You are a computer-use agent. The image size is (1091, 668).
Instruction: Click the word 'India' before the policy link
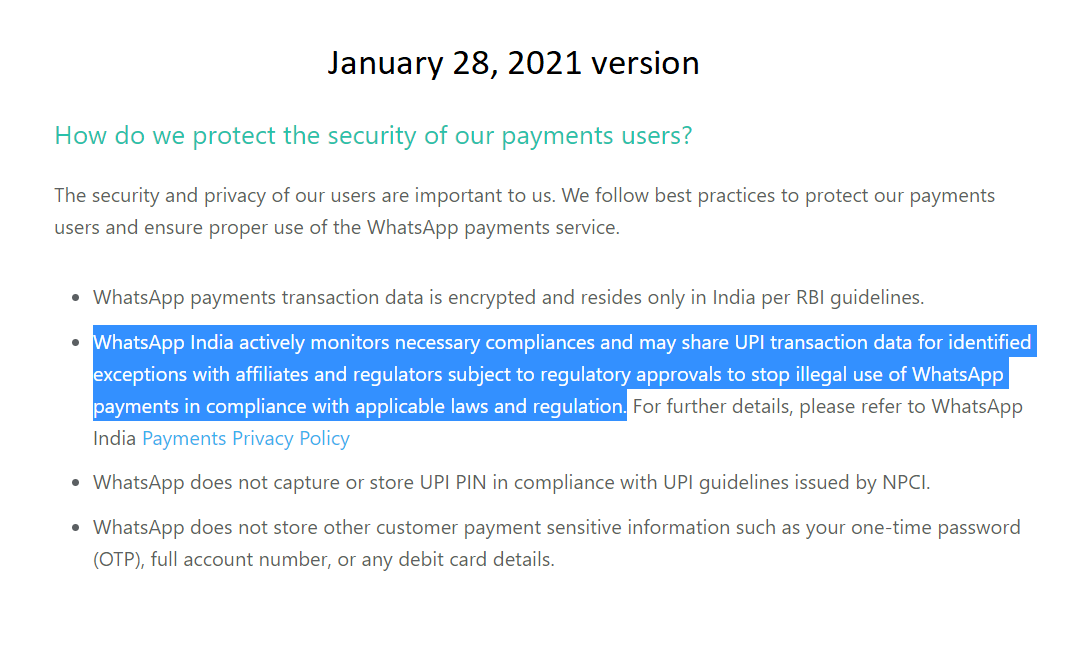(x=114, y=438)
